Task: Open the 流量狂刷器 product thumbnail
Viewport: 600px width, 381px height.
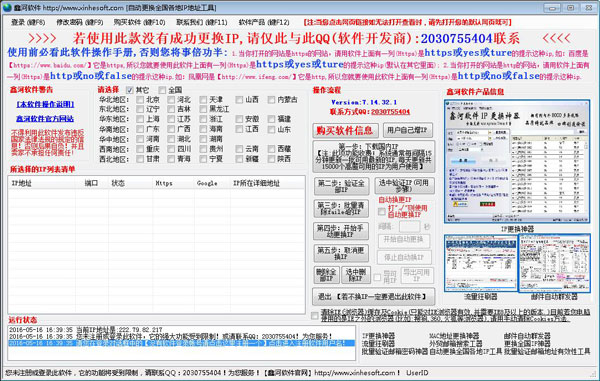Action: click(x=480, y=263)
